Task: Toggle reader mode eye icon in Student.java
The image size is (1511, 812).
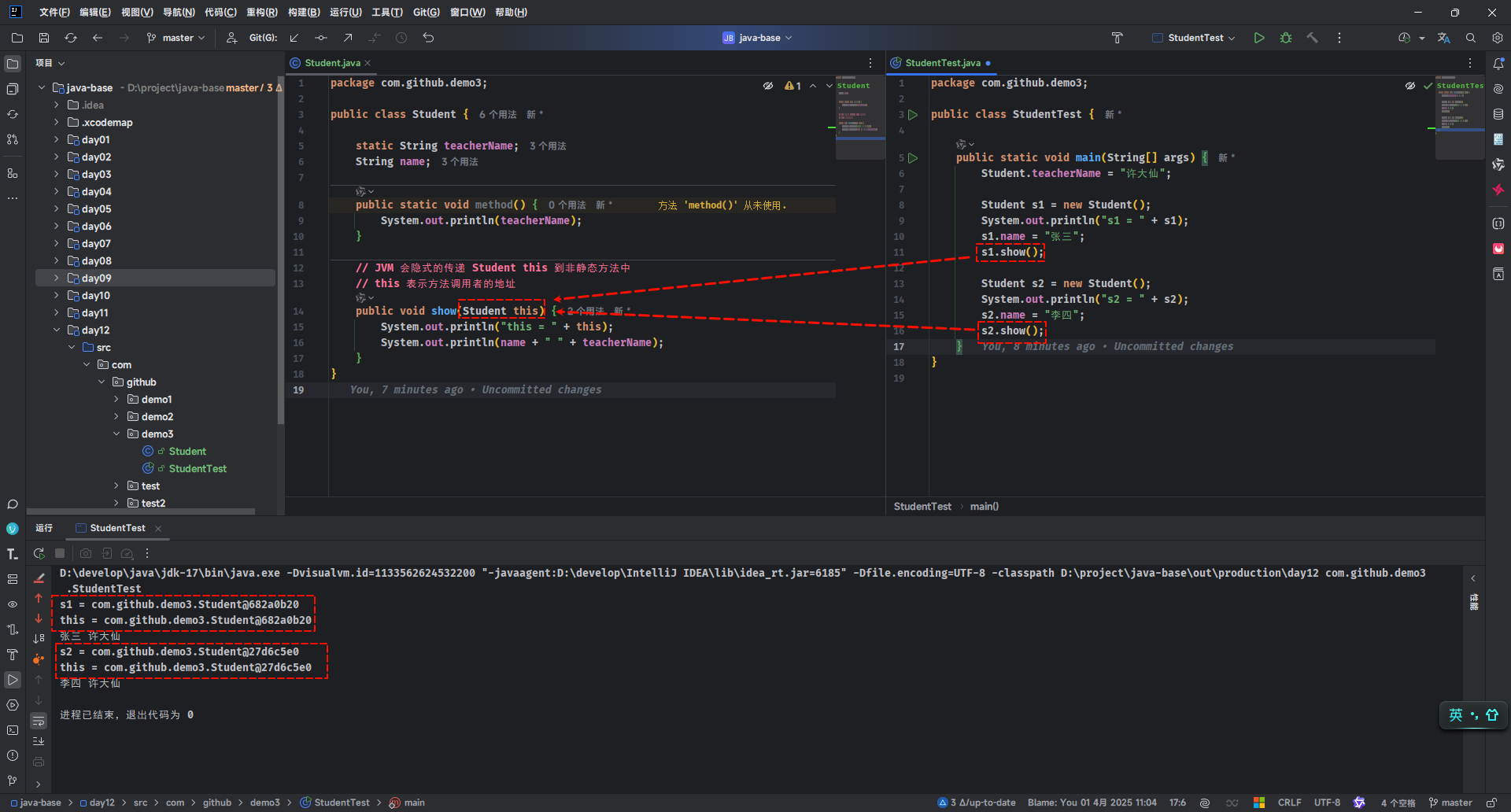Action: (768, 86)
